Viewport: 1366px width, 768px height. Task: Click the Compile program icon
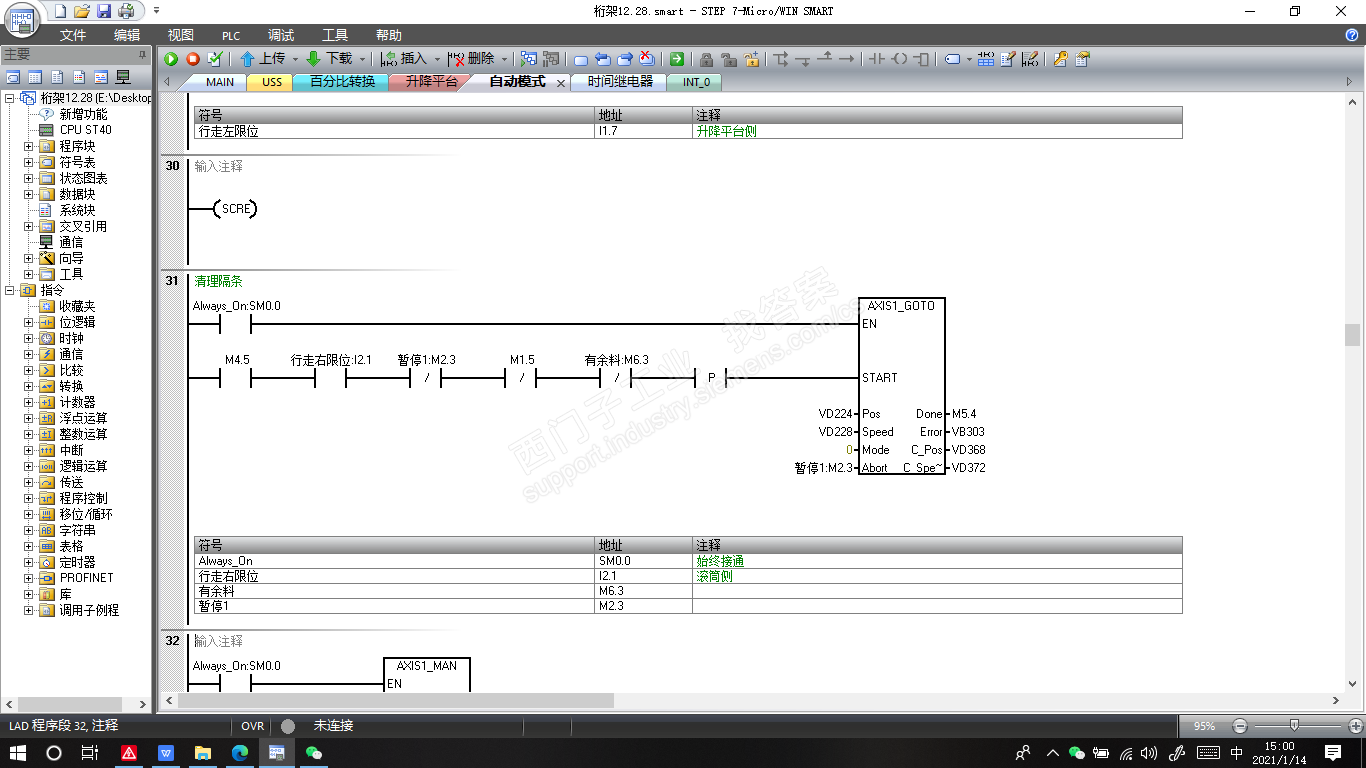tap(214, 59)
